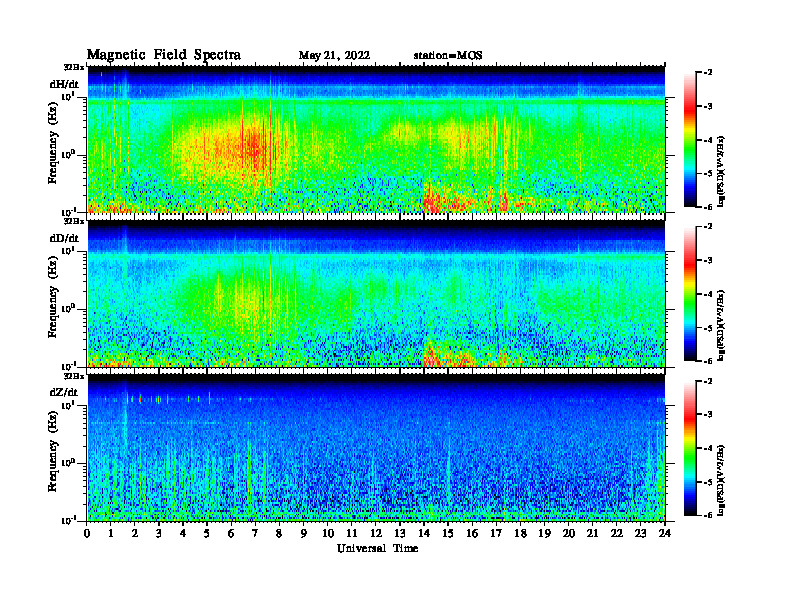Click hour "12" on the time axis
792x612 pixels.
[x=376, y=534]
